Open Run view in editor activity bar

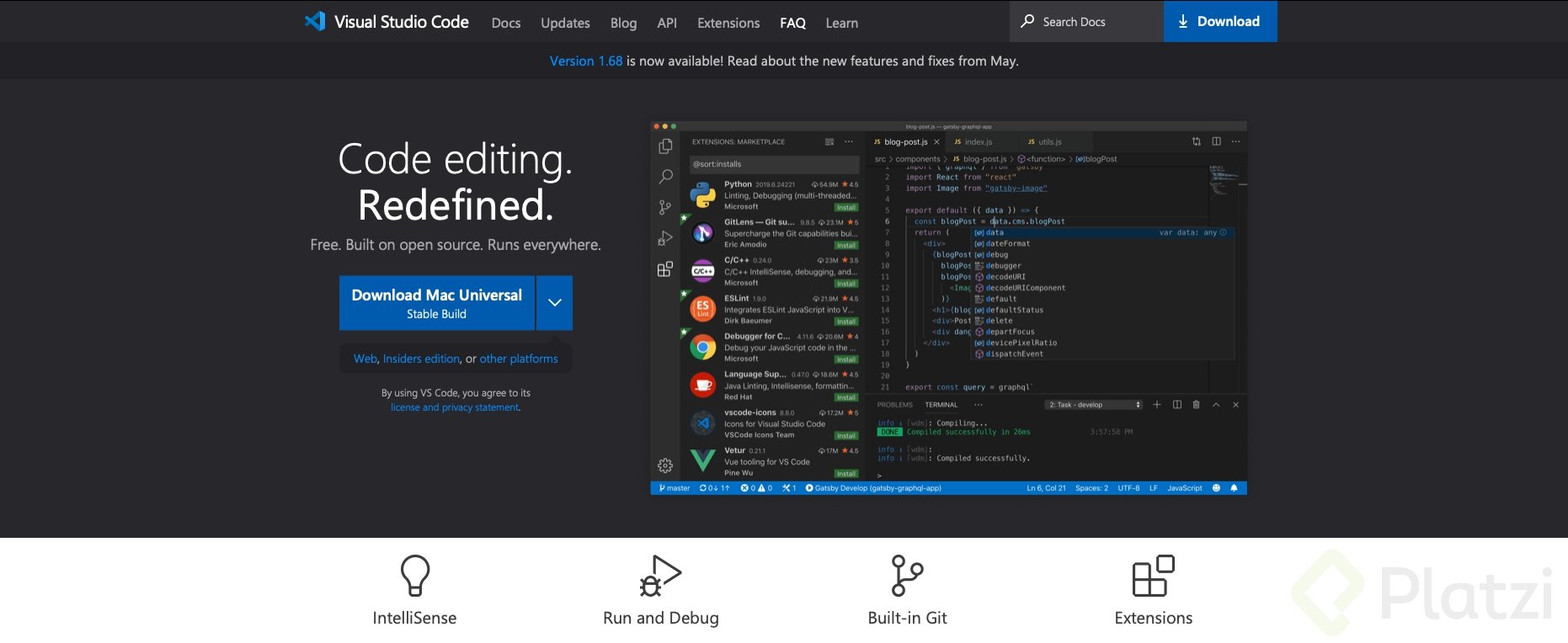[665, 238]
